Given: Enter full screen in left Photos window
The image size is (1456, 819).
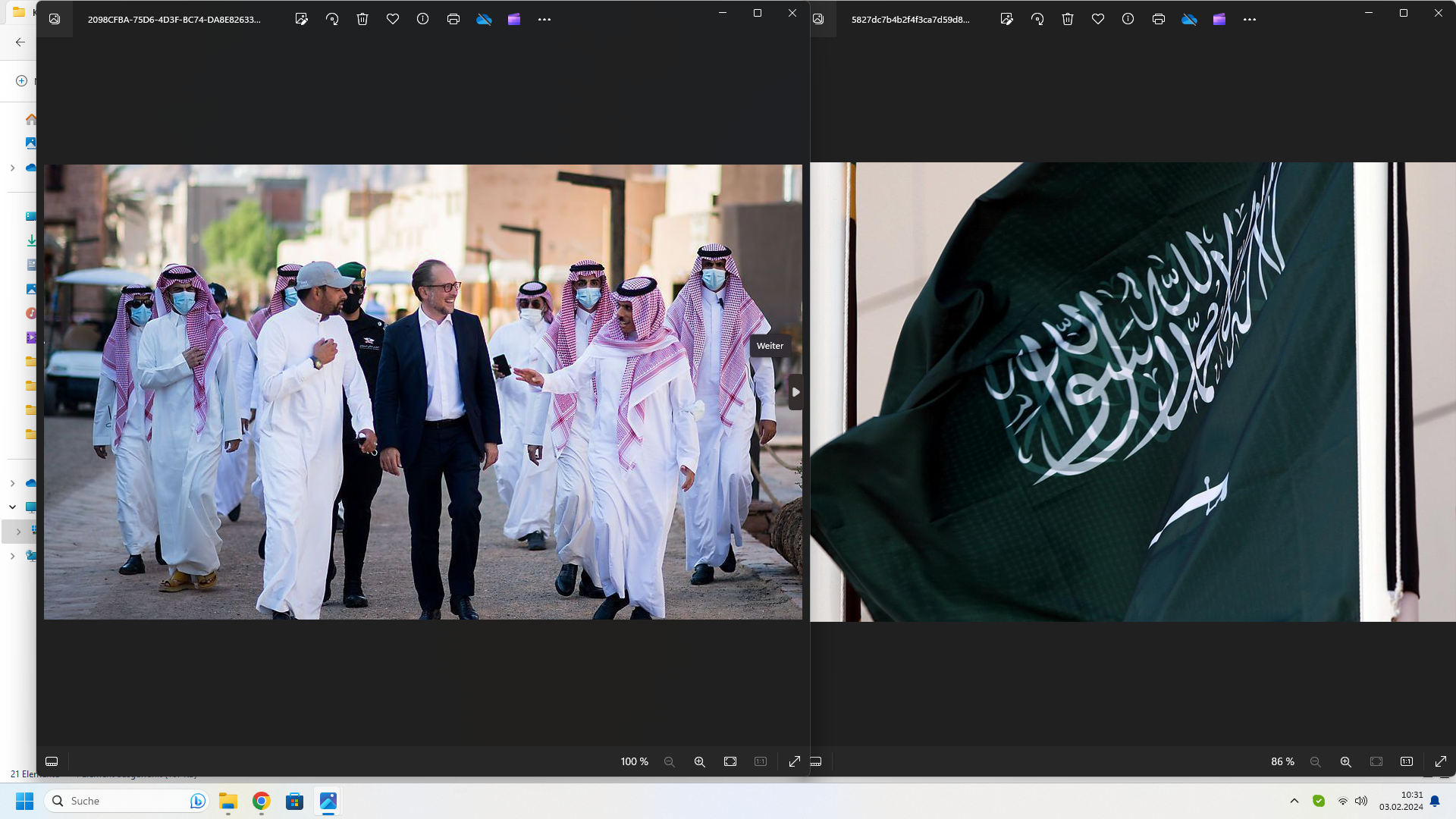Looking at the screenshot, I should [795, 761].
